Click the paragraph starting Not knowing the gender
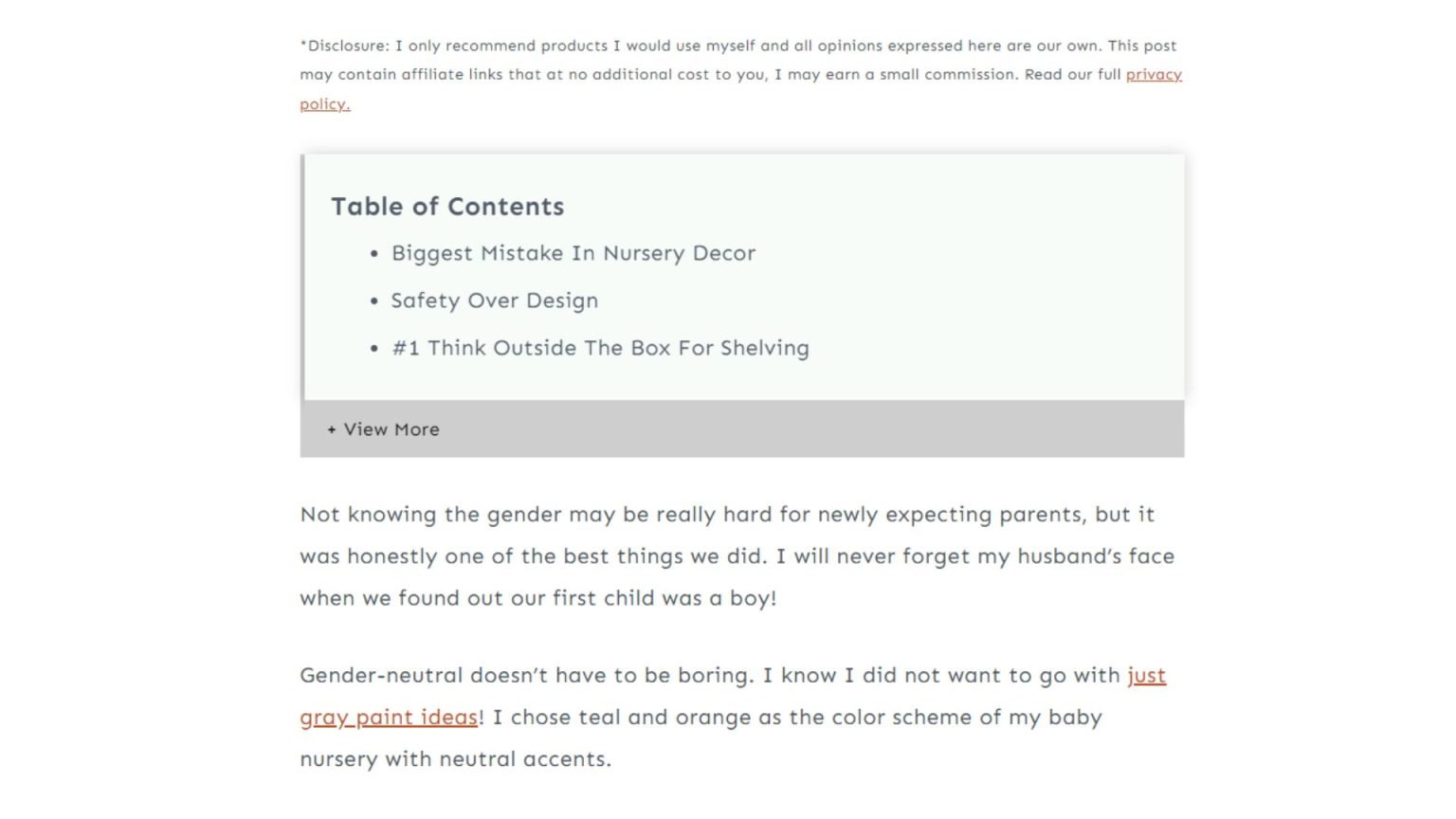The width and height of the screenshot is (1456, 819). [x=726, y=515]
